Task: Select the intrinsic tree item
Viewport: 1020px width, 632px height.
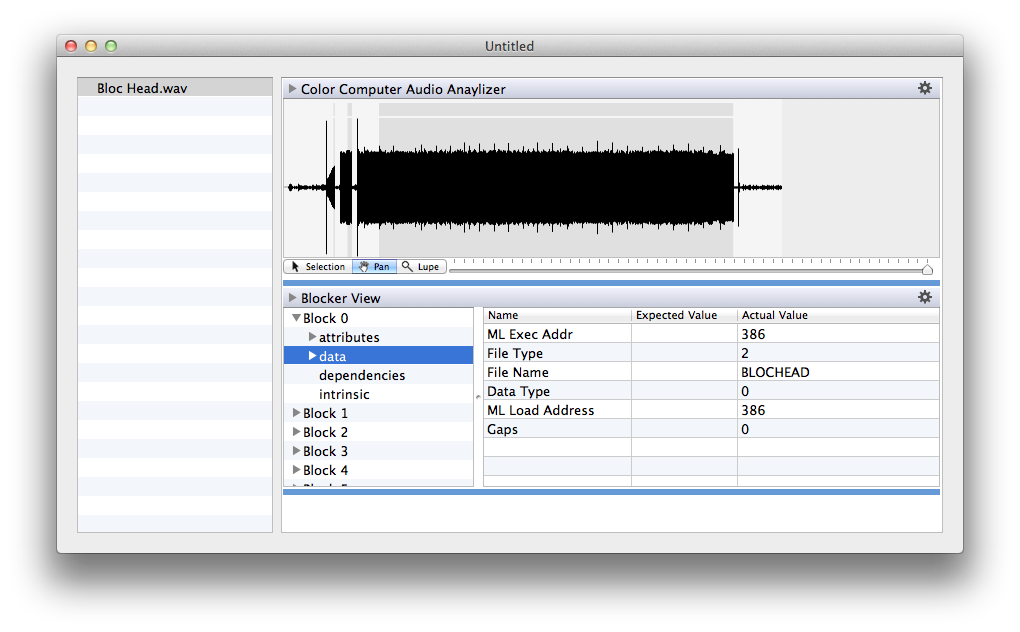Action: (344, 394)
